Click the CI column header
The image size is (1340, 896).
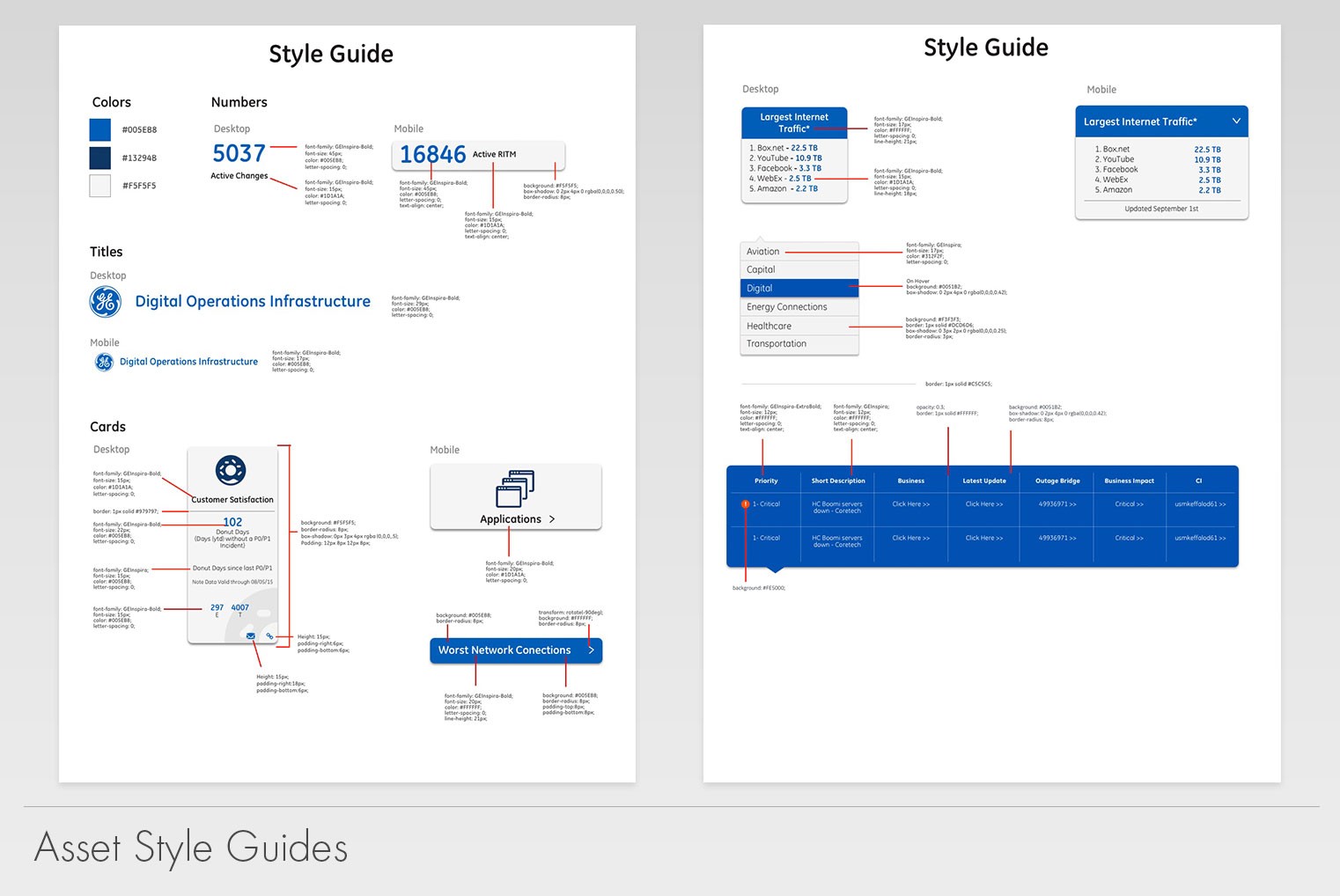point(1198,481)
